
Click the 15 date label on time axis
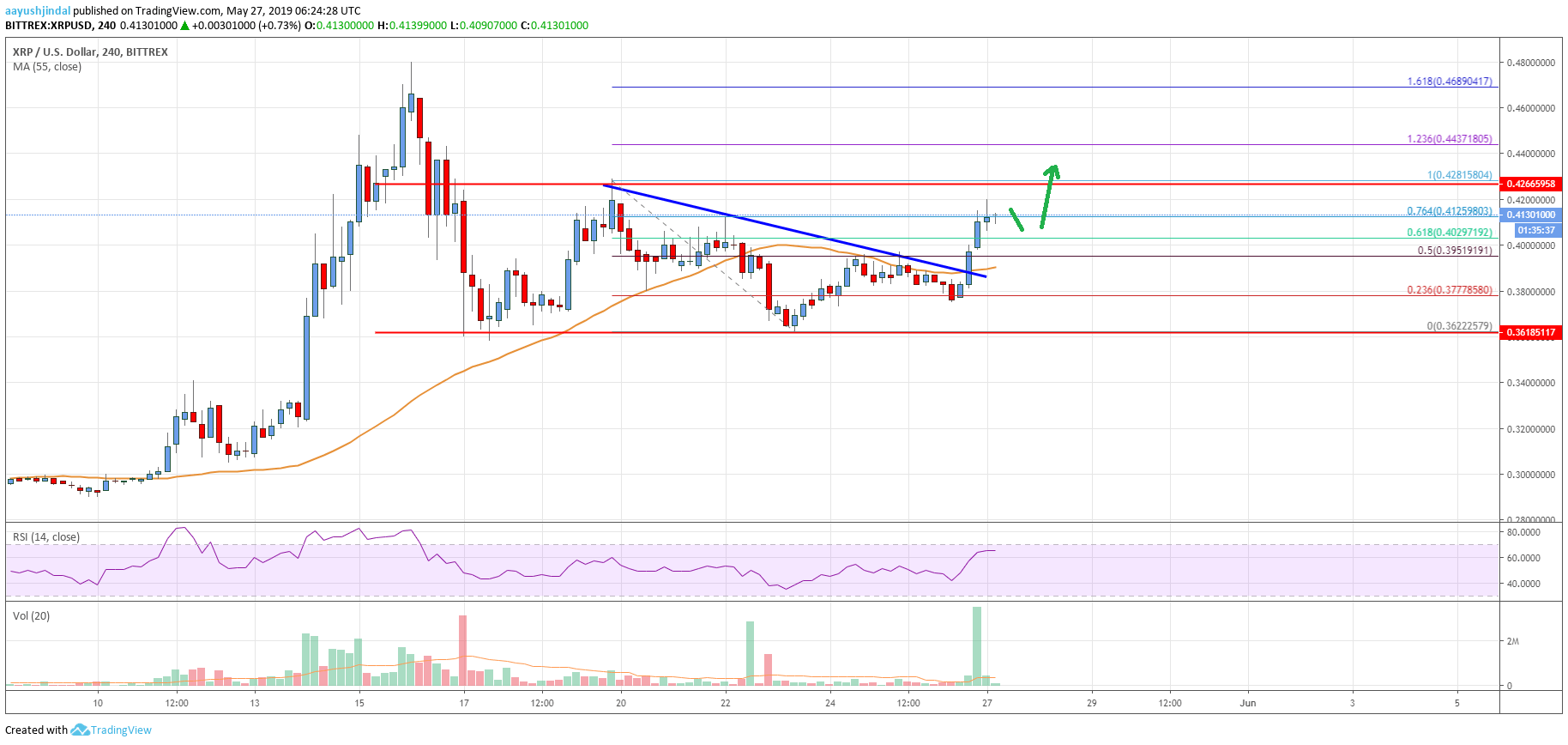click(x=359, y=703)
